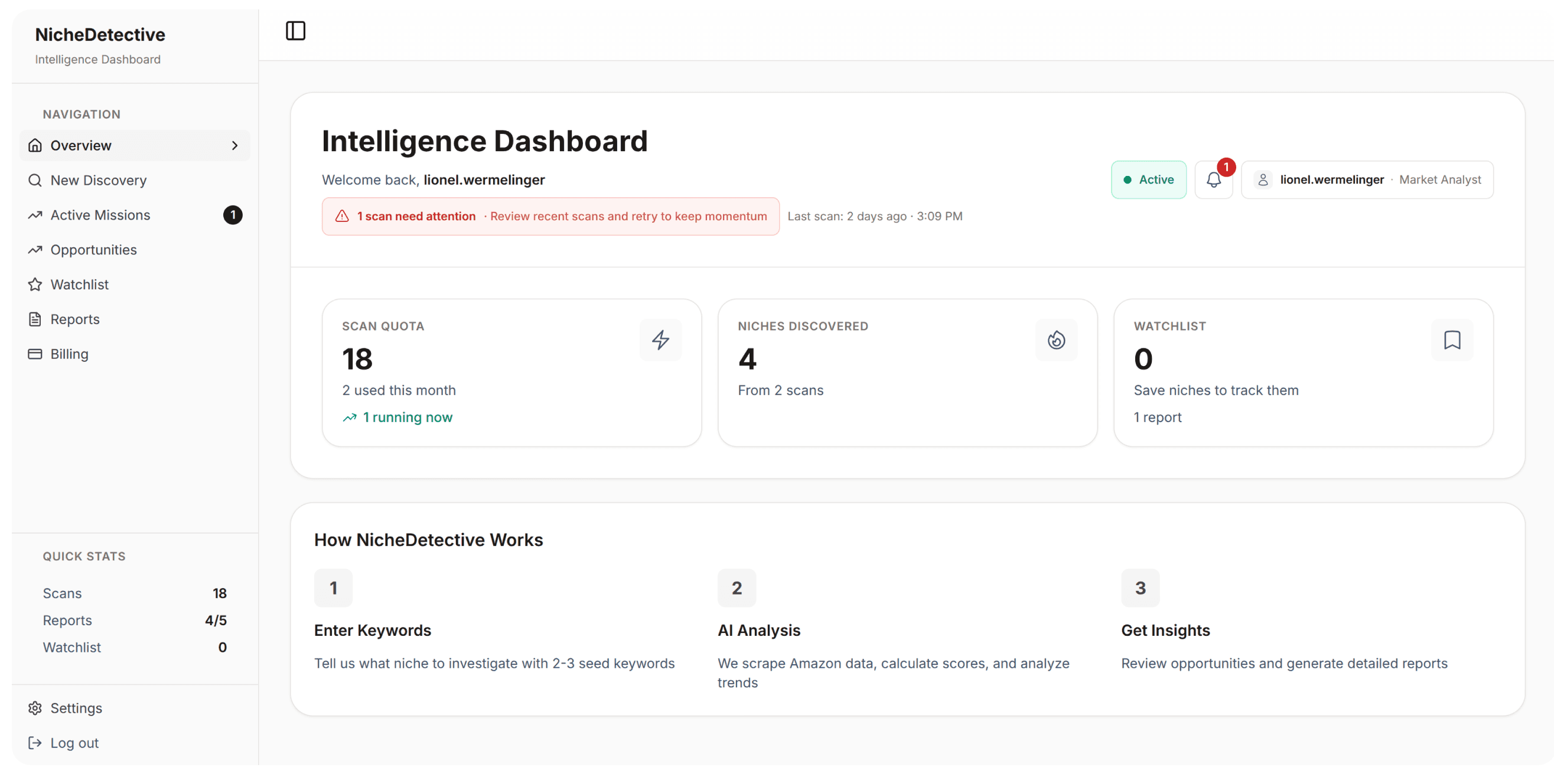Click the user avatar icon

coord(1263,179)
